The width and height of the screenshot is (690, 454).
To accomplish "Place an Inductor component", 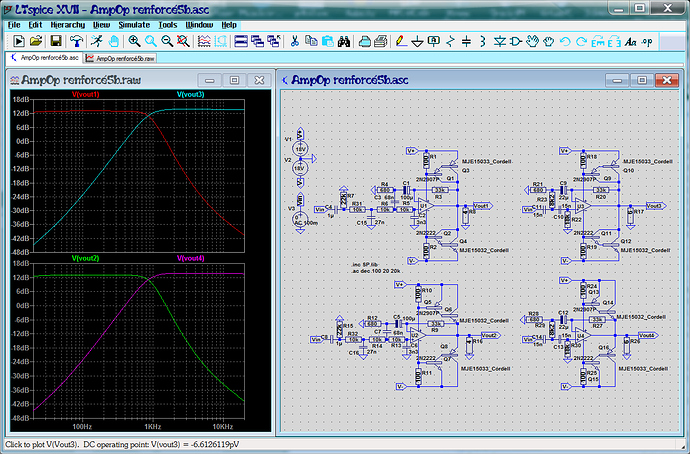I will [x=482, y=41].
